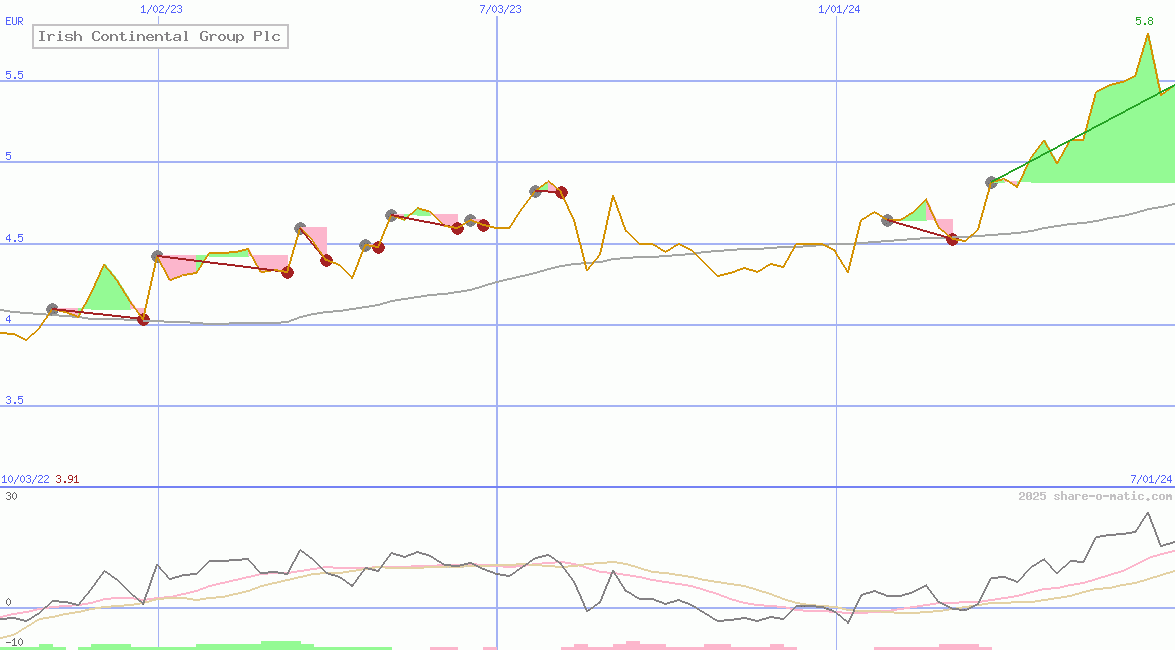Click the 5.5 price axis label

pos(14,76)
